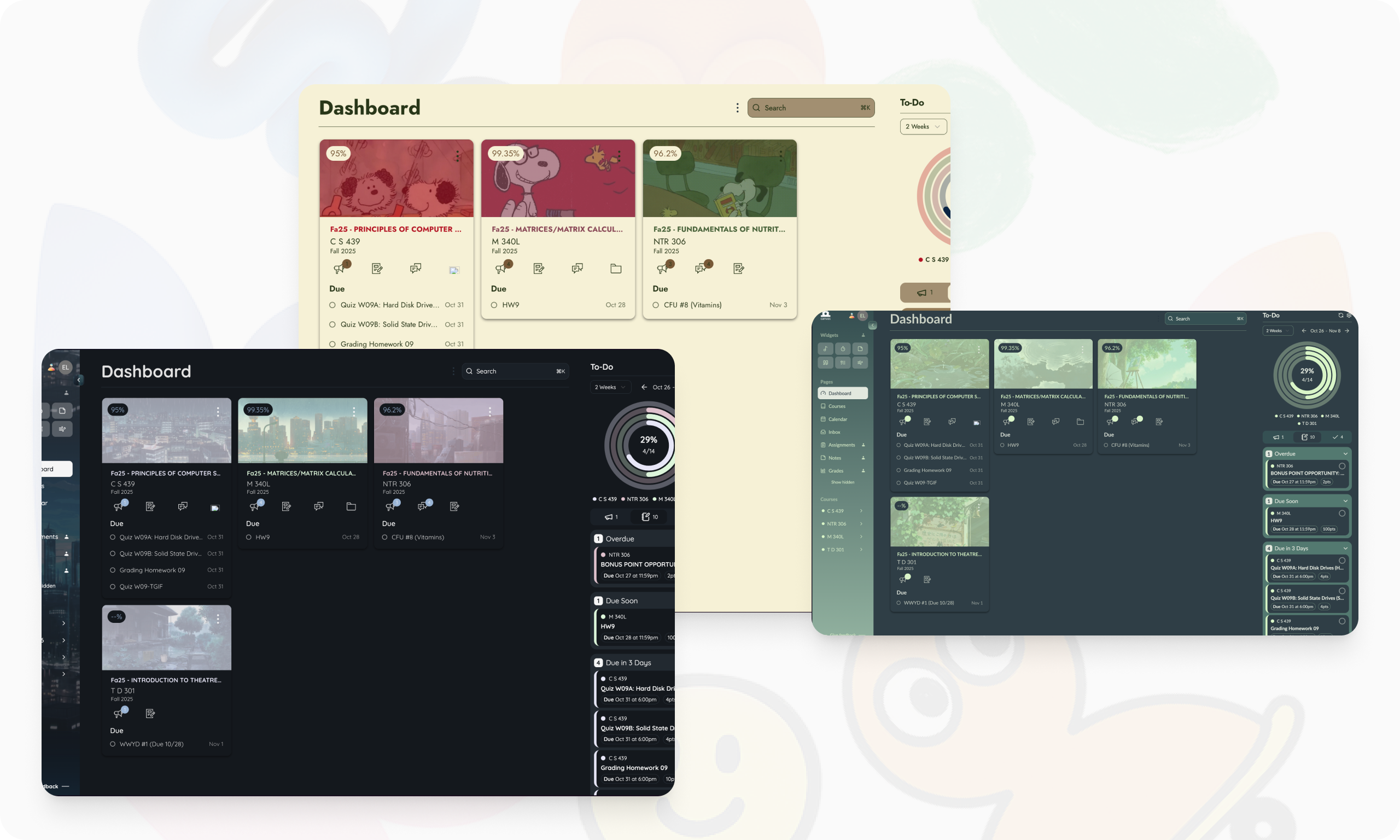Click Show hidden in the sidebar
1400x840 pixels.
point(843,482)
